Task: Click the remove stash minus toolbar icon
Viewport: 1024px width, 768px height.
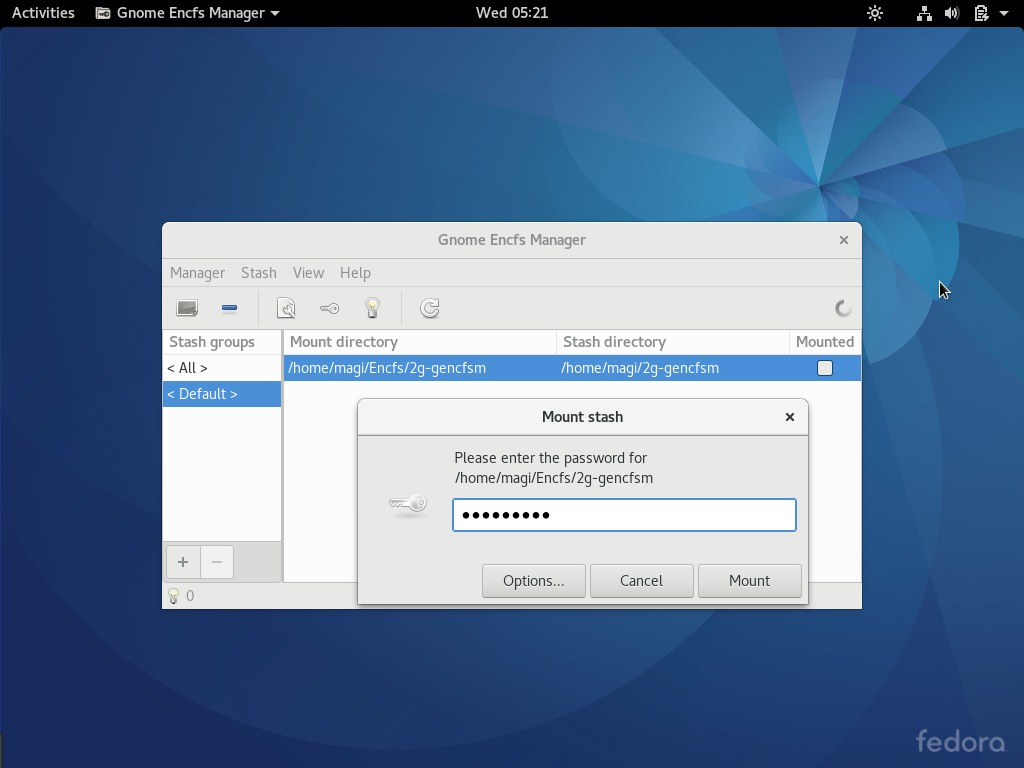Action: (x=229, y=308)
